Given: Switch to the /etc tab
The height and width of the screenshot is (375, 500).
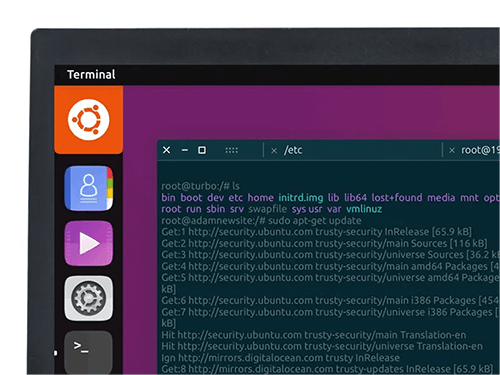Looking at the screenshot, I should point(293,150).
